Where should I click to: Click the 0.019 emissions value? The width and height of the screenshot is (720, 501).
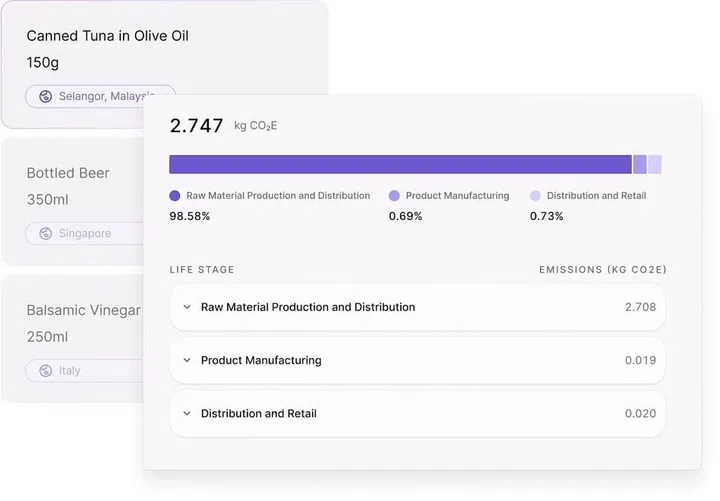coord(641,360)
